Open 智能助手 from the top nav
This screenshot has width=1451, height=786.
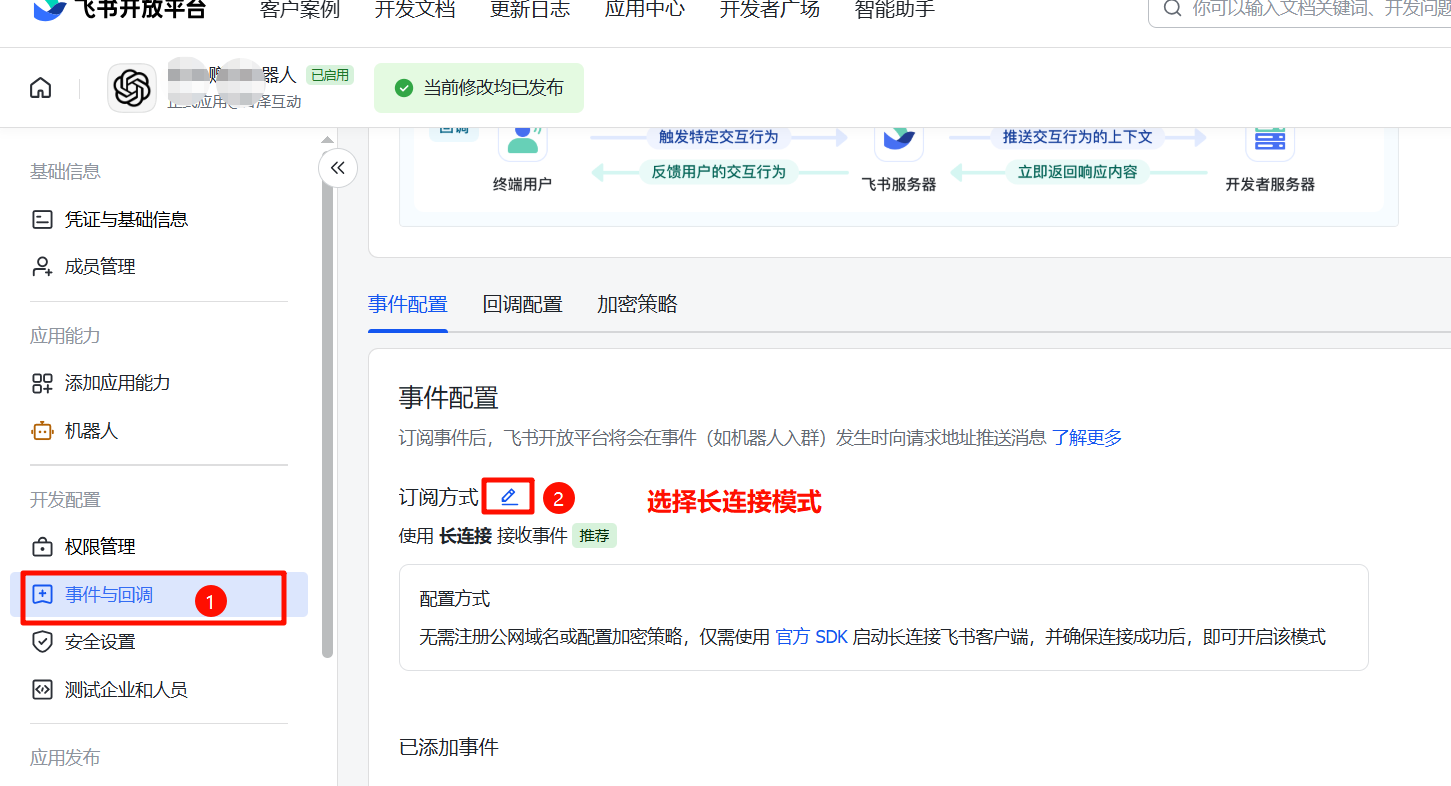coord(895,10)
